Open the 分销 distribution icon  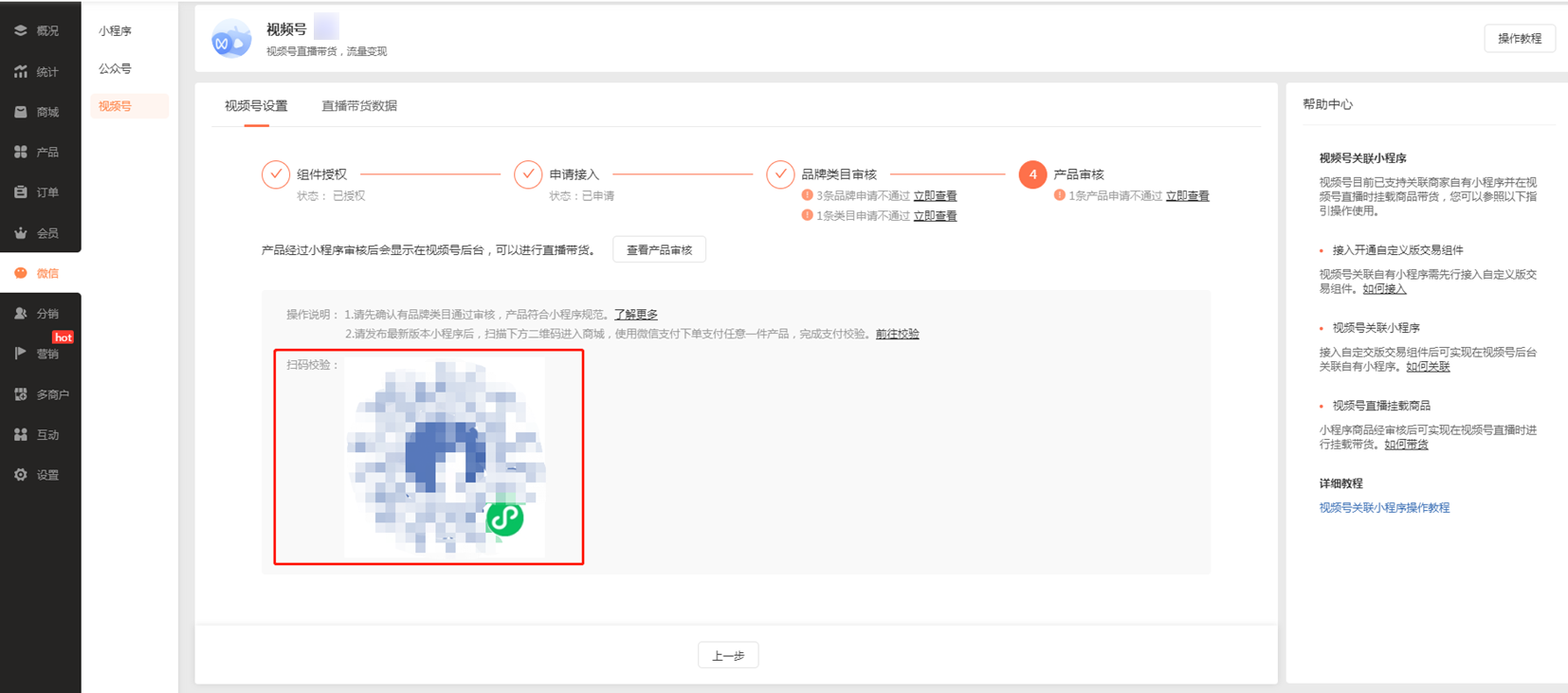20,313
